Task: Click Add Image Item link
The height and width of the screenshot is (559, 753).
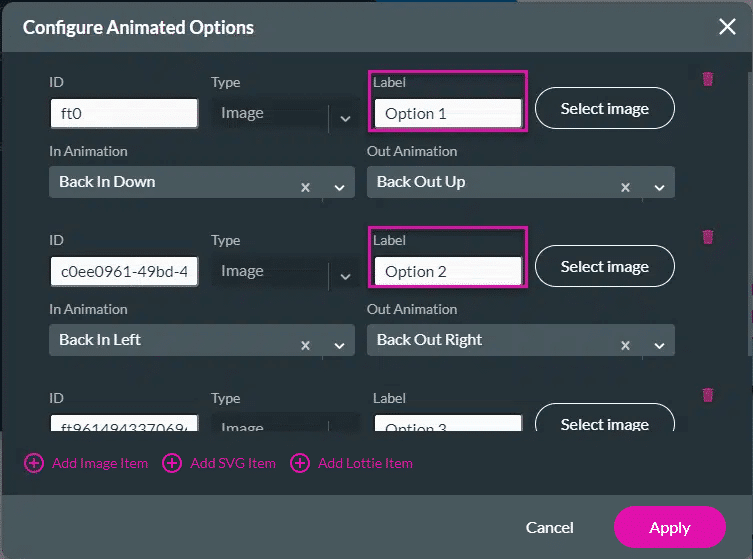Action: coord(87,463)
